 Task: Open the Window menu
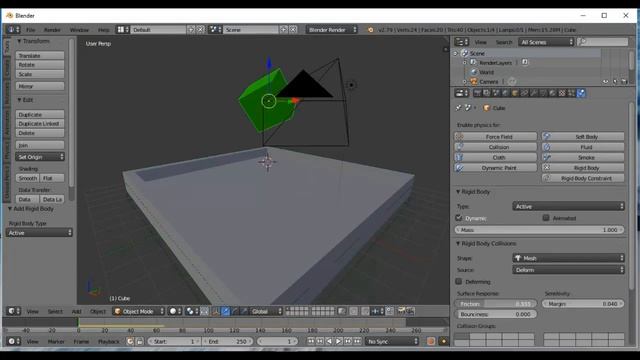79,30
